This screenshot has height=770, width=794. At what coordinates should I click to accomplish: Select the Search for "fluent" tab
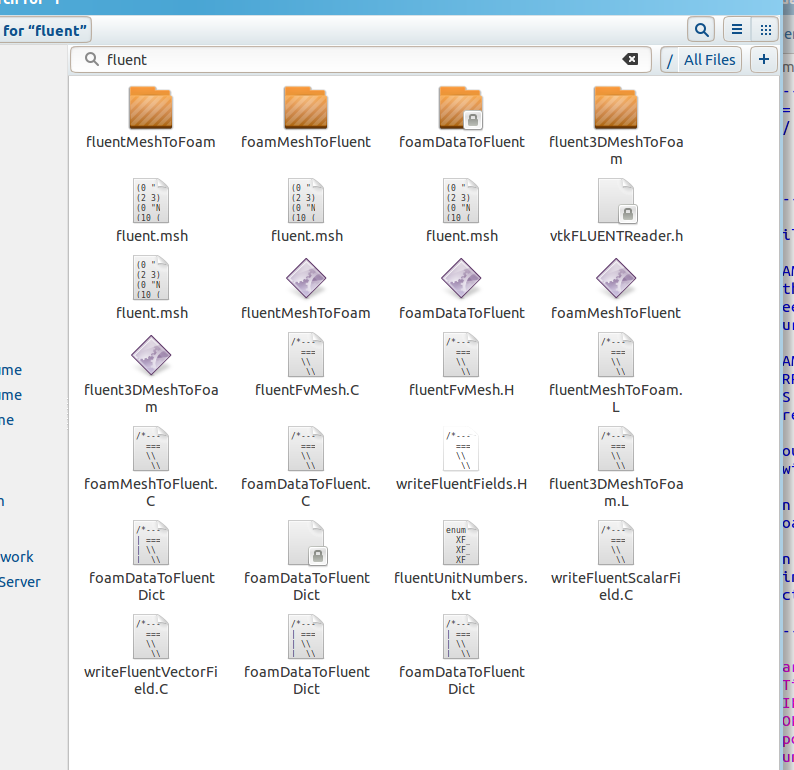pyautogui.click(x=45, y=30)
